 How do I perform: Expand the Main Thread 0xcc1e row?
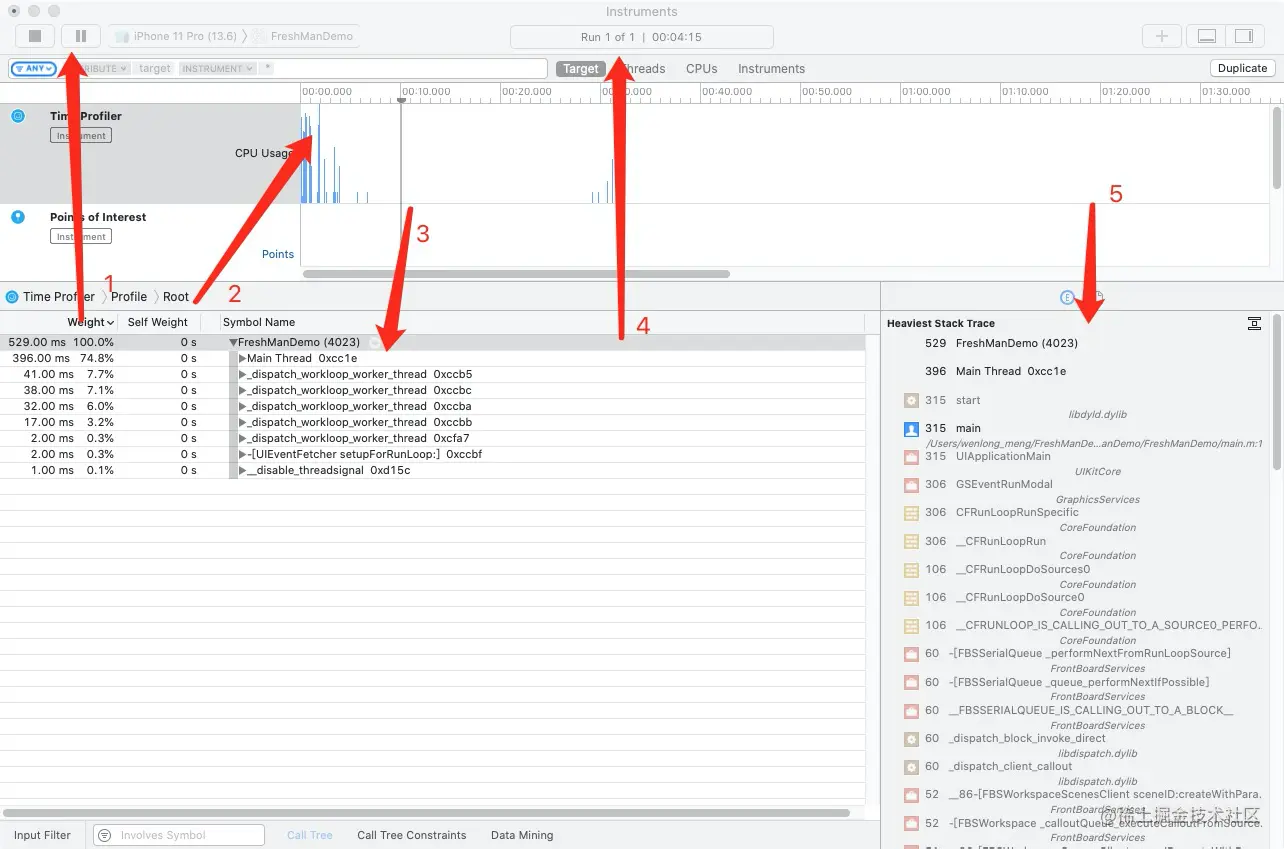(x=243, y=358)
